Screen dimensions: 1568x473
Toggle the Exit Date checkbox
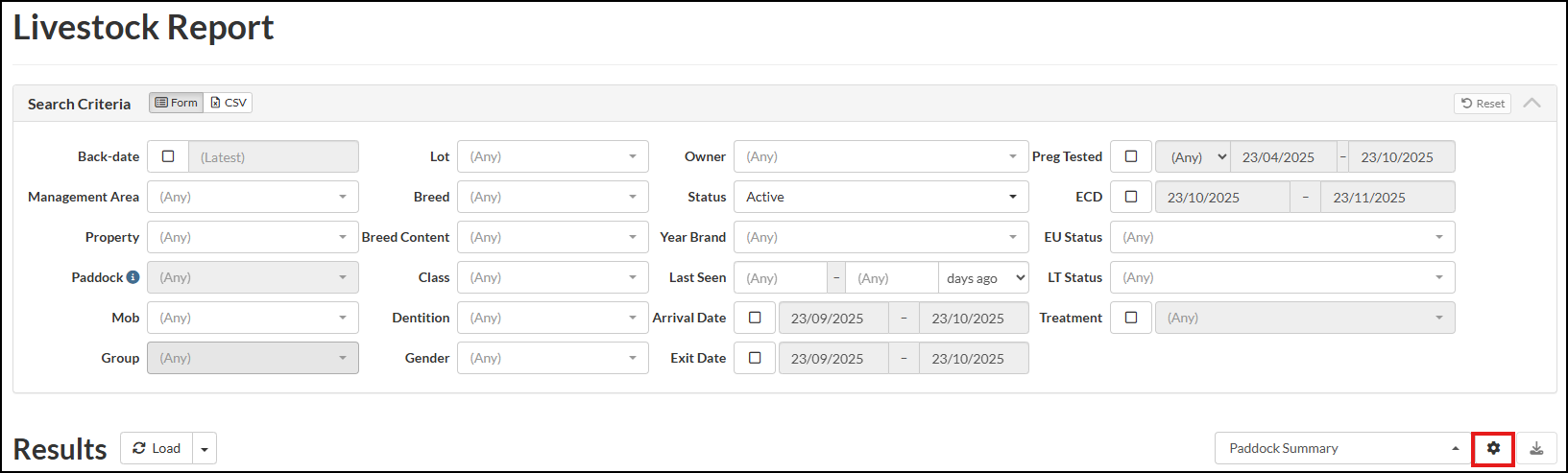click(755, 358)
